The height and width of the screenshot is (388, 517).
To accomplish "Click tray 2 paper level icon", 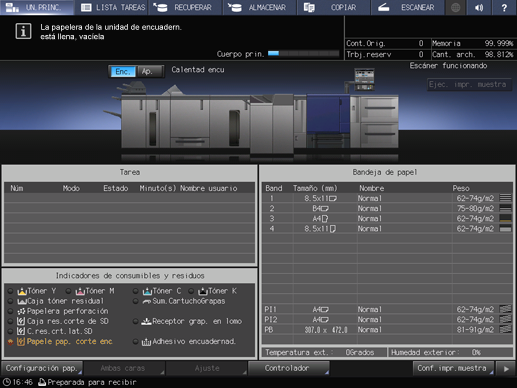I will [505, 208].
